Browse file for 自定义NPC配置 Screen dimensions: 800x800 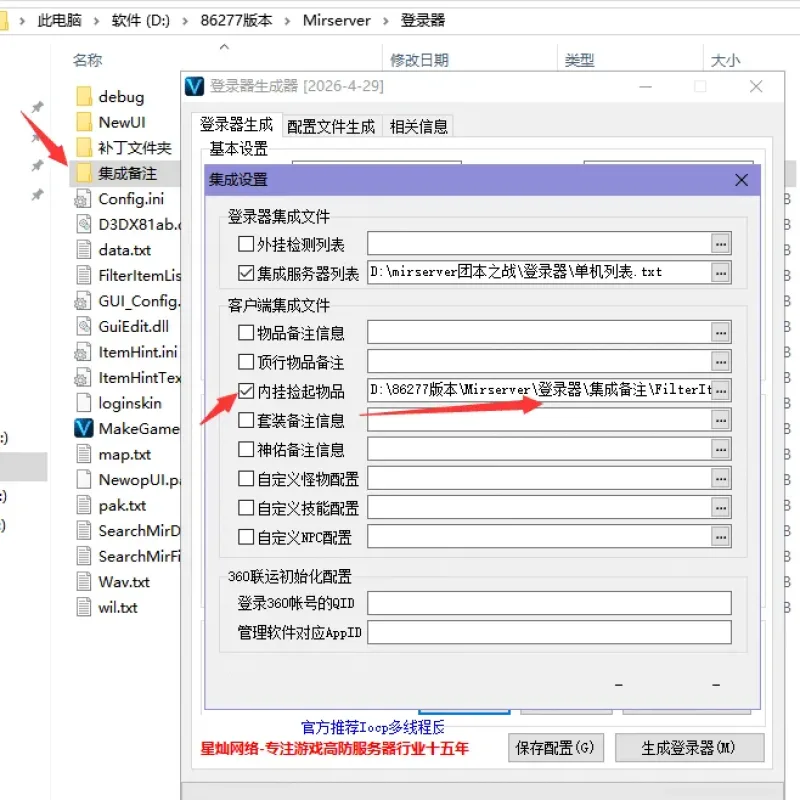click(x=720, y=537)
